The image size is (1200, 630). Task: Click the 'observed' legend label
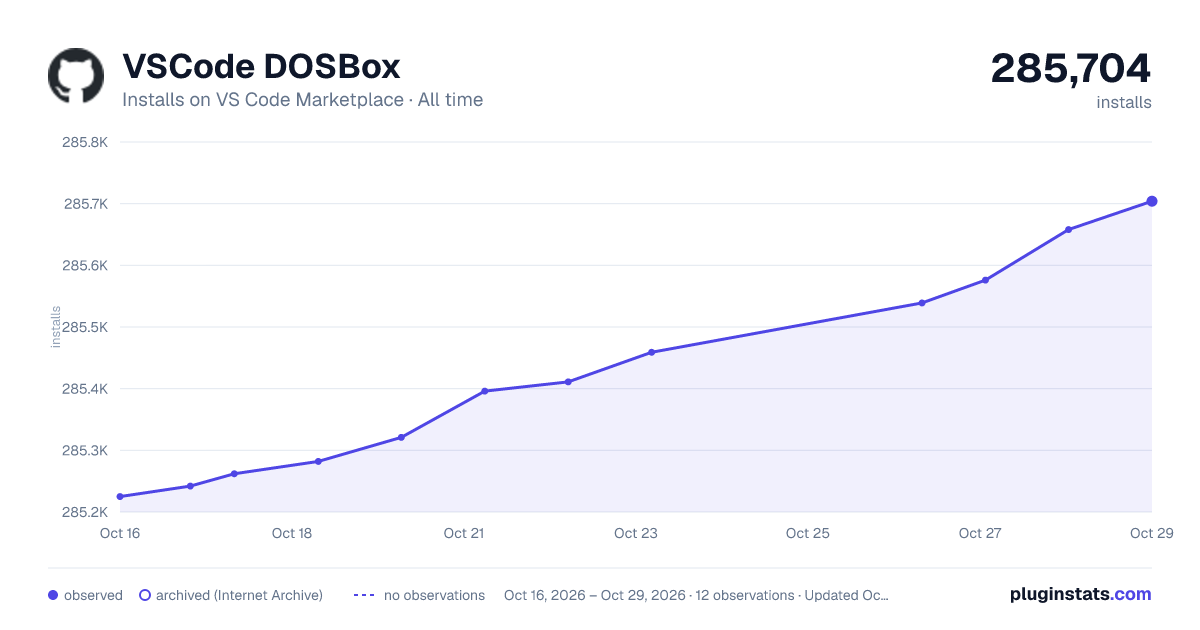click(x=93, y=595)
